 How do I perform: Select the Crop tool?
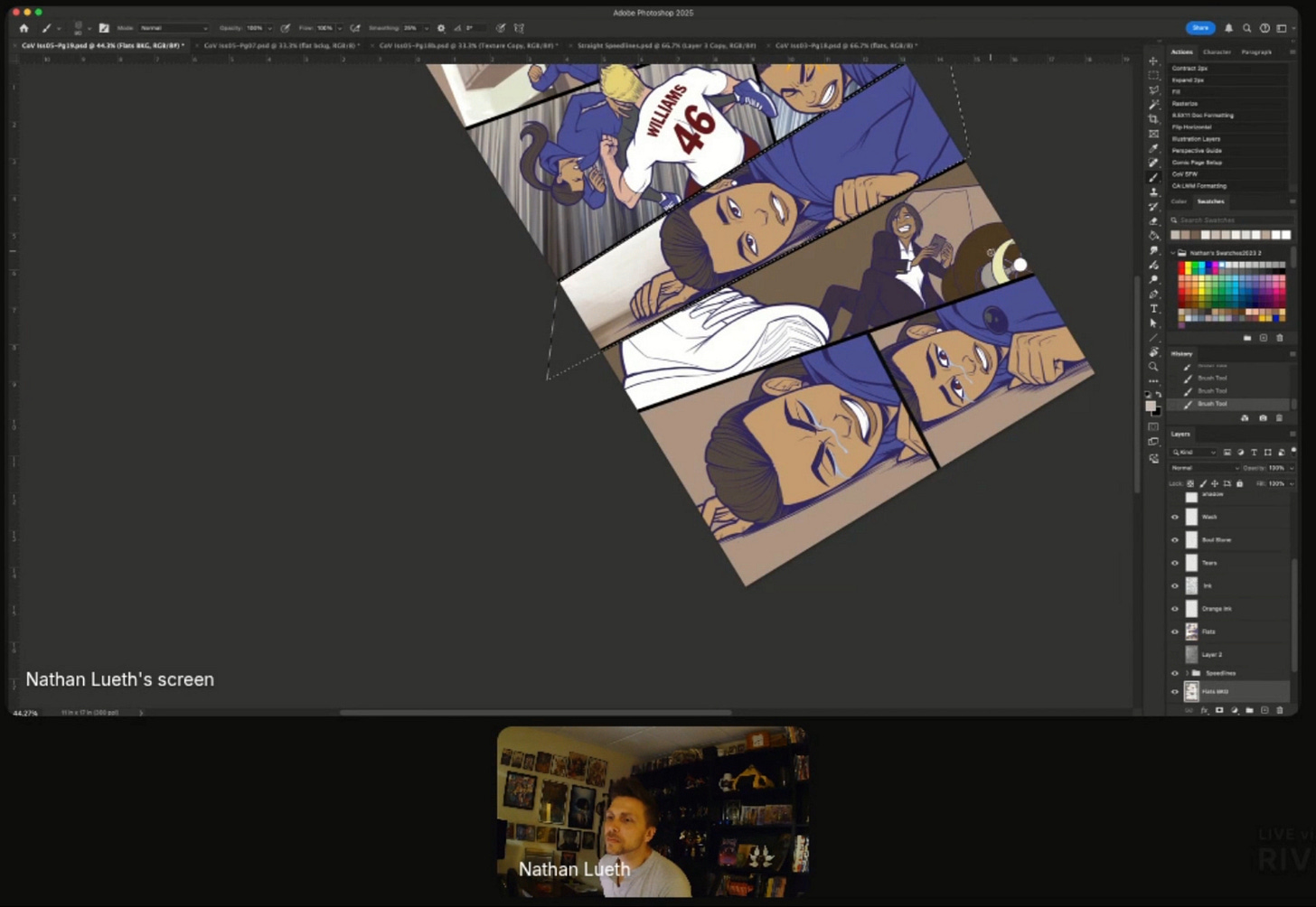click(1153, 118)
